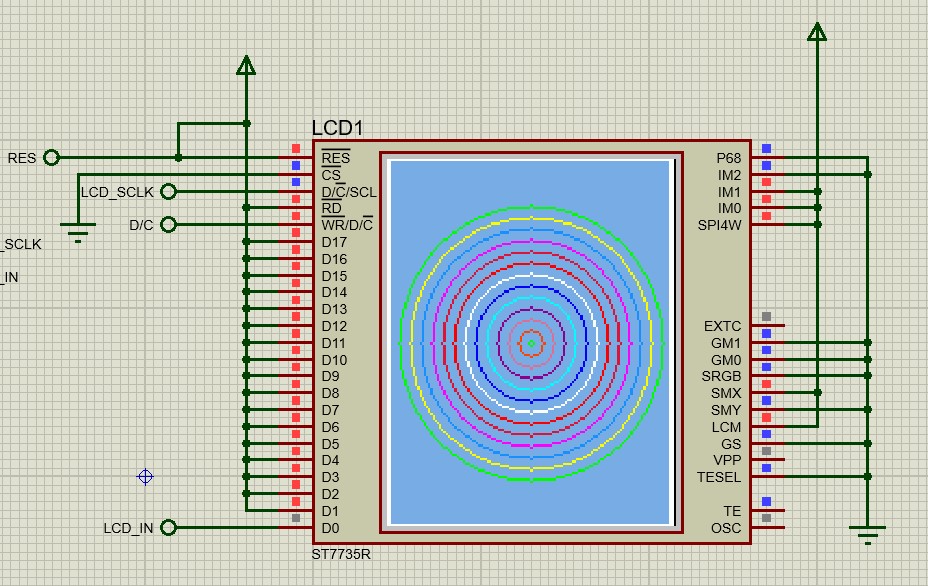Screen dimensions: 928x586
Task: Click the red state indicator at RES pin
Action: [296, 149]
